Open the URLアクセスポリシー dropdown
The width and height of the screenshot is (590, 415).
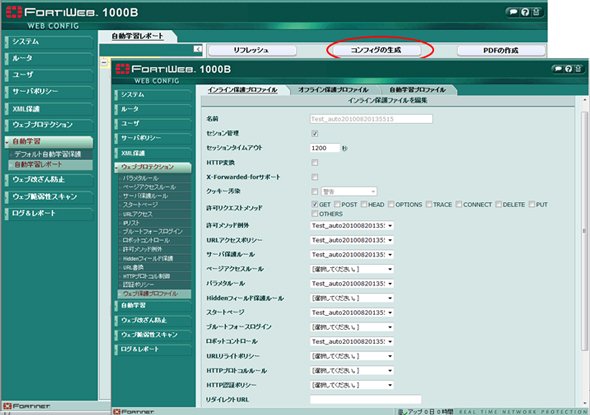pyautogui.click(x=351, y=240)
